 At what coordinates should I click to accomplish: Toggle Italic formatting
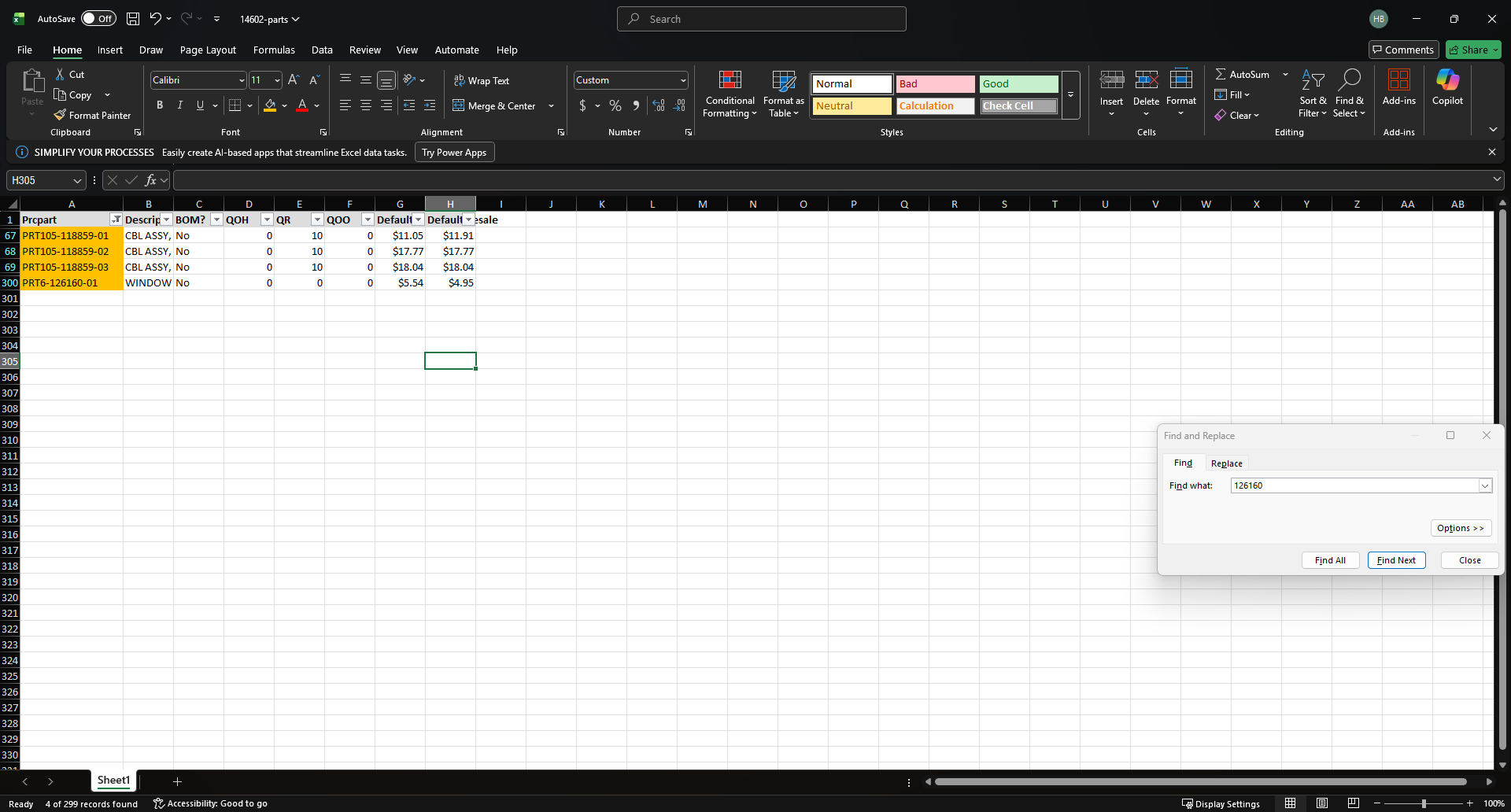tap(180, 105)
